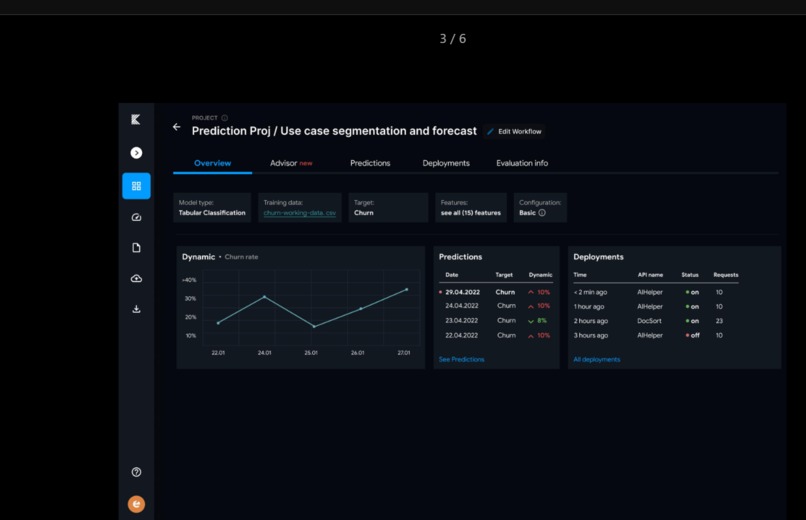Click the 'off' status in 3 hours ago row
This screenshot has width=806, height=520.
(x=692, y=335)
